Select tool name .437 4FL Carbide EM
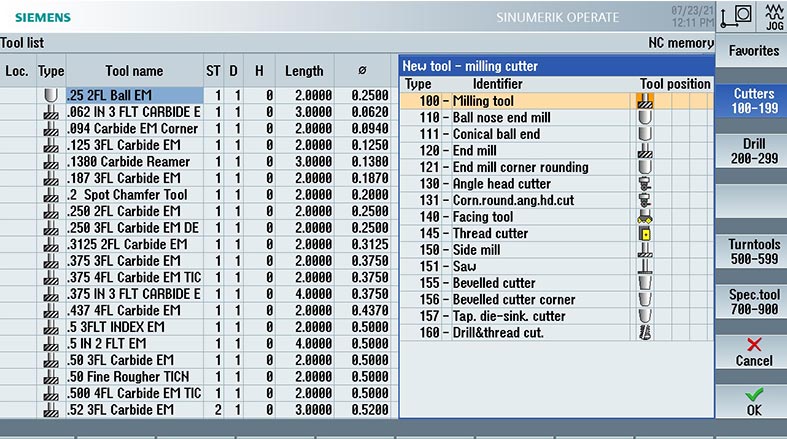This screenshot has height=439, width=787. pyautogui.click(x=135, y=311)
